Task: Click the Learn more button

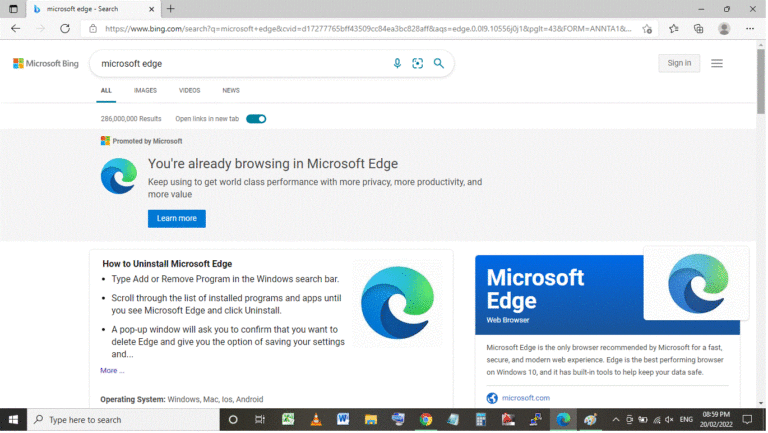Action: (177, 218)
